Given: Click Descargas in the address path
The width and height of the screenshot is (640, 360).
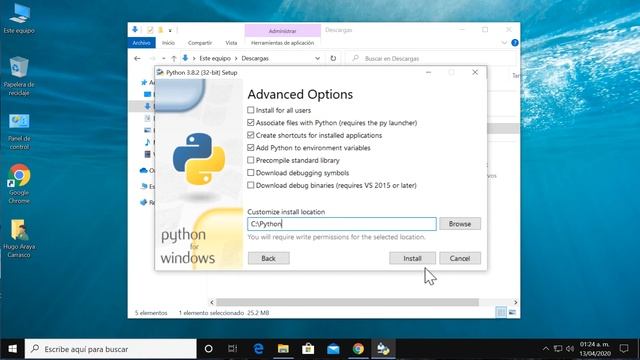Looking at the screenshot, I should click(x=255, y=58).
